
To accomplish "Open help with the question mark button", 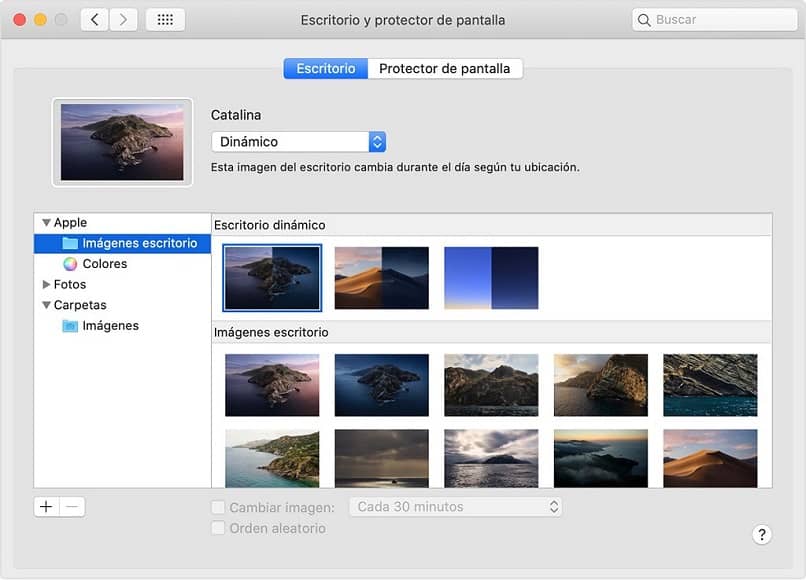I will (x=761, y=535).
